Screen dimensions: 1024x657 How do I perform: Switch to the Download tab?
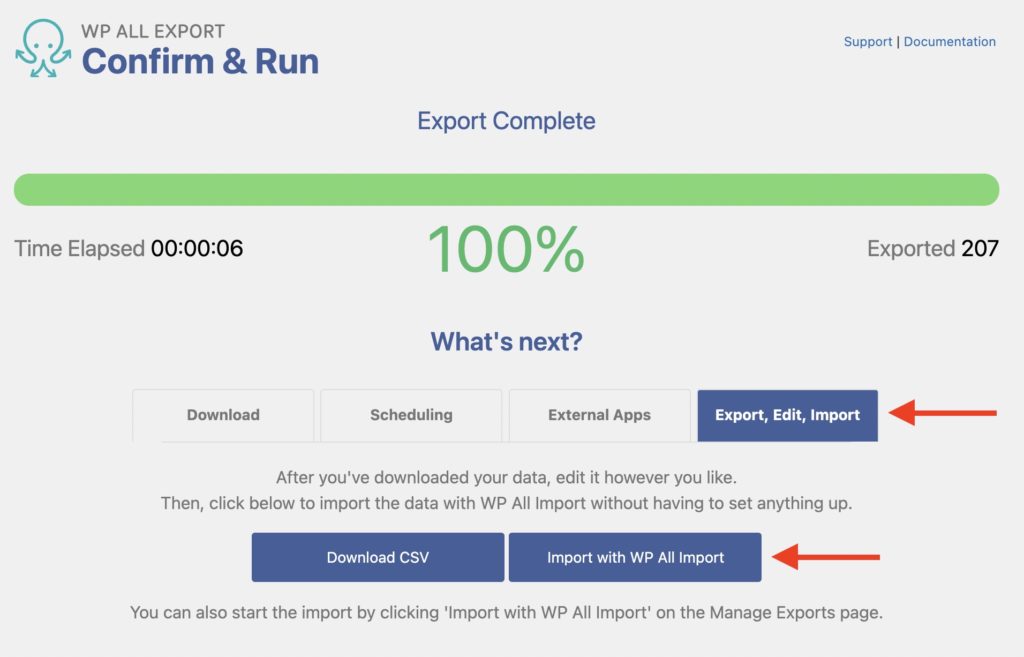(222, 415)
